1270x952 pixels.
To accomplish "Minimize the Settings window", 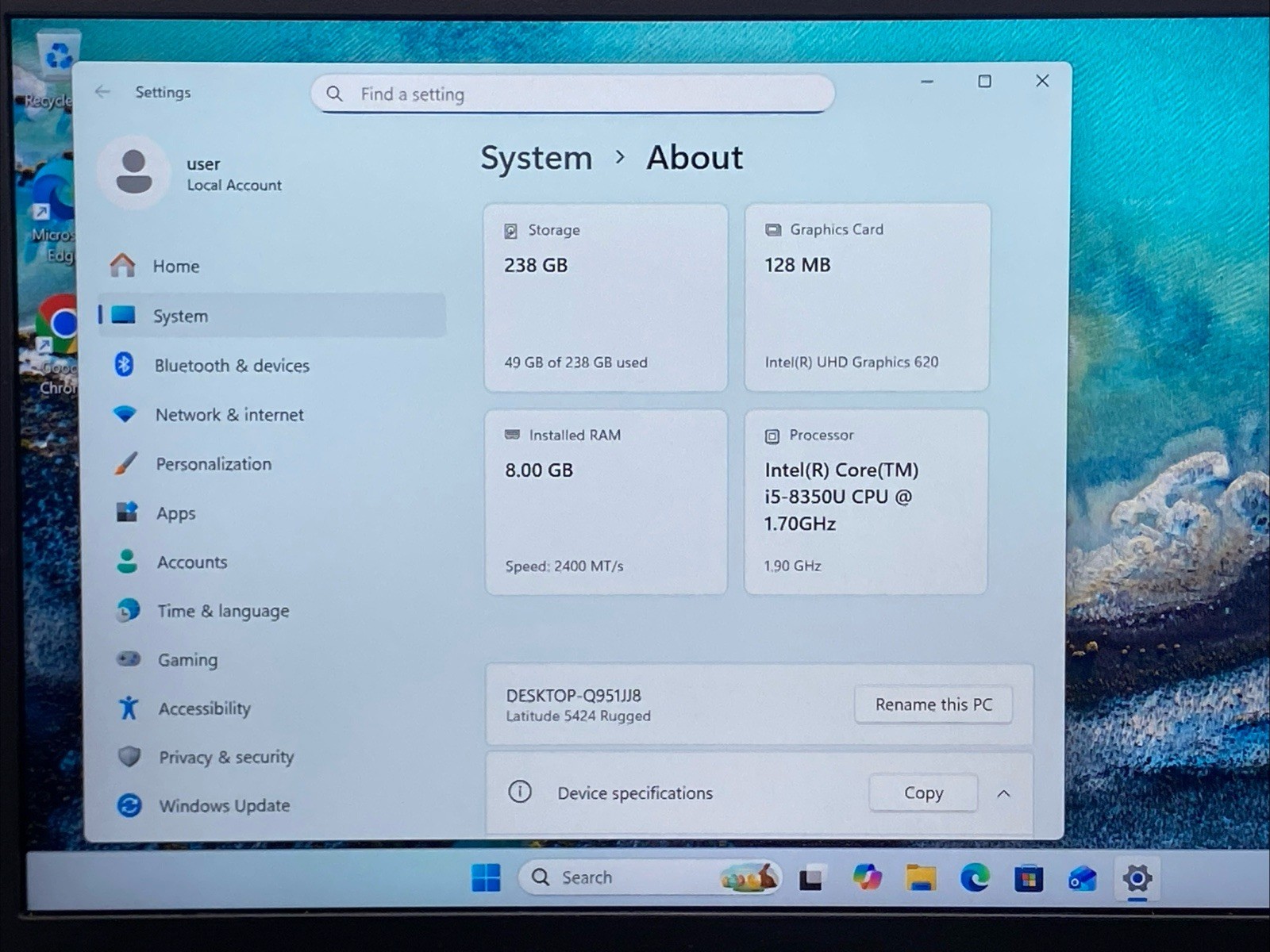I will (926, 81).
